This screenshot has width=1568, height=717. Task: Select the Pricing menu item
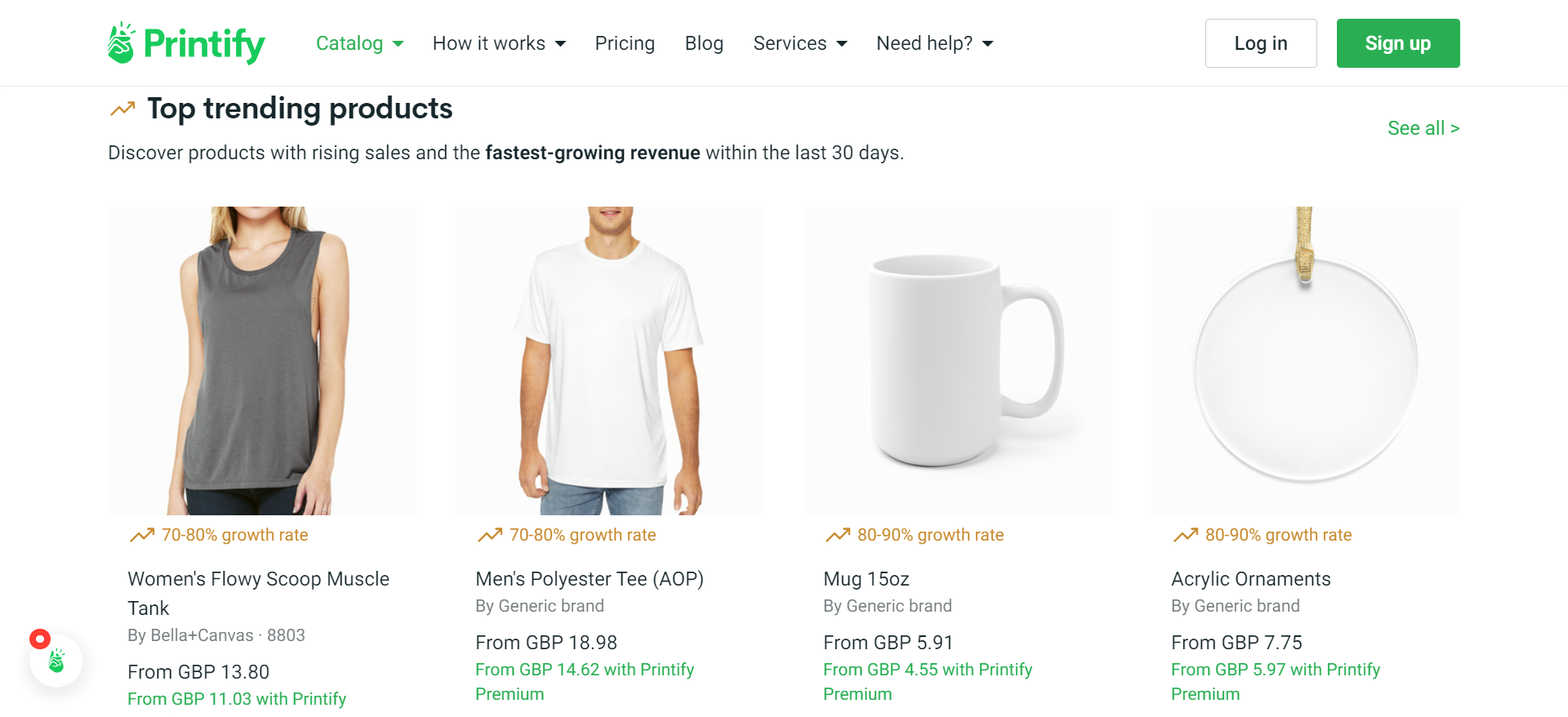tap(625, 43)
